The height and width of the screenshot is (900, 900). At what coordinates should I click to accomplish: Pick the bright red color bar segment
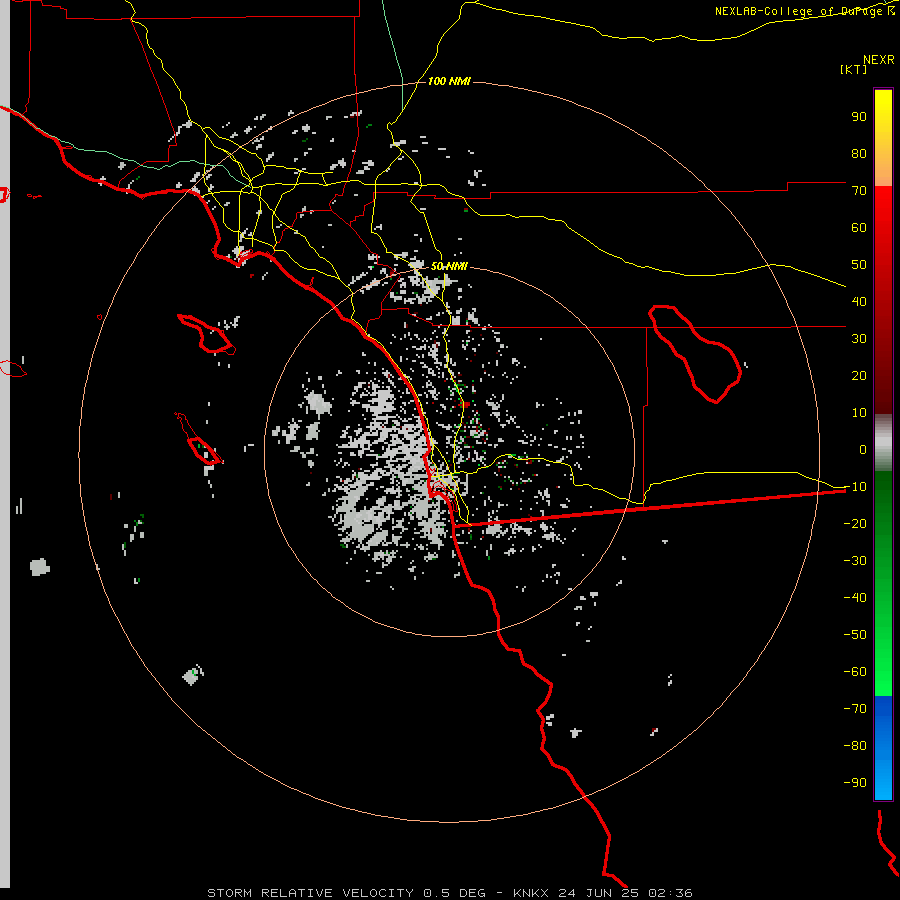coord(883,215)
